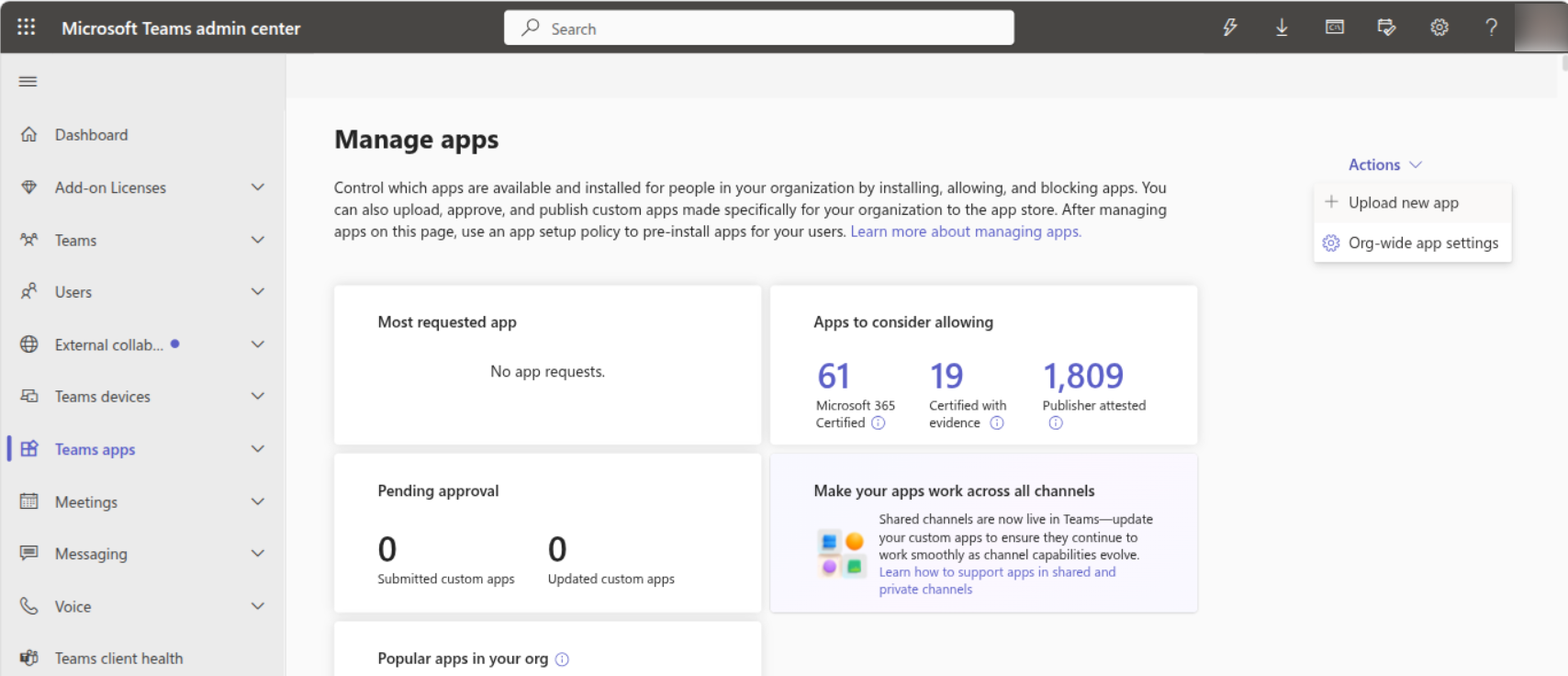Image resolution: width=1568 pixels, height=676 pixels.
Task: Open the user account avatar
Action: tap(1540, 28)
